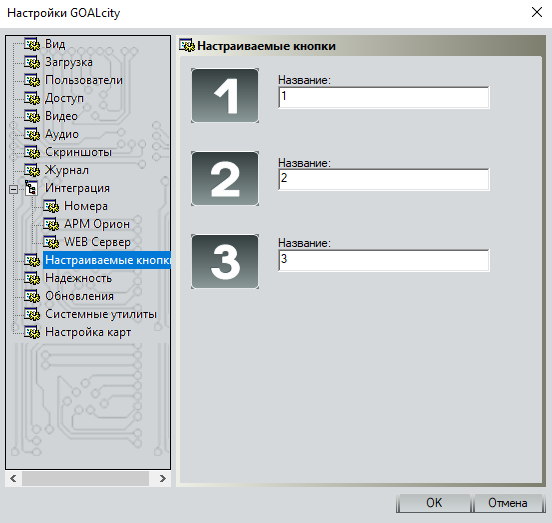Screen dimensions: 552x523
Task: Click the right arrow of horizontal scrollbar
Action: point(162,479)
